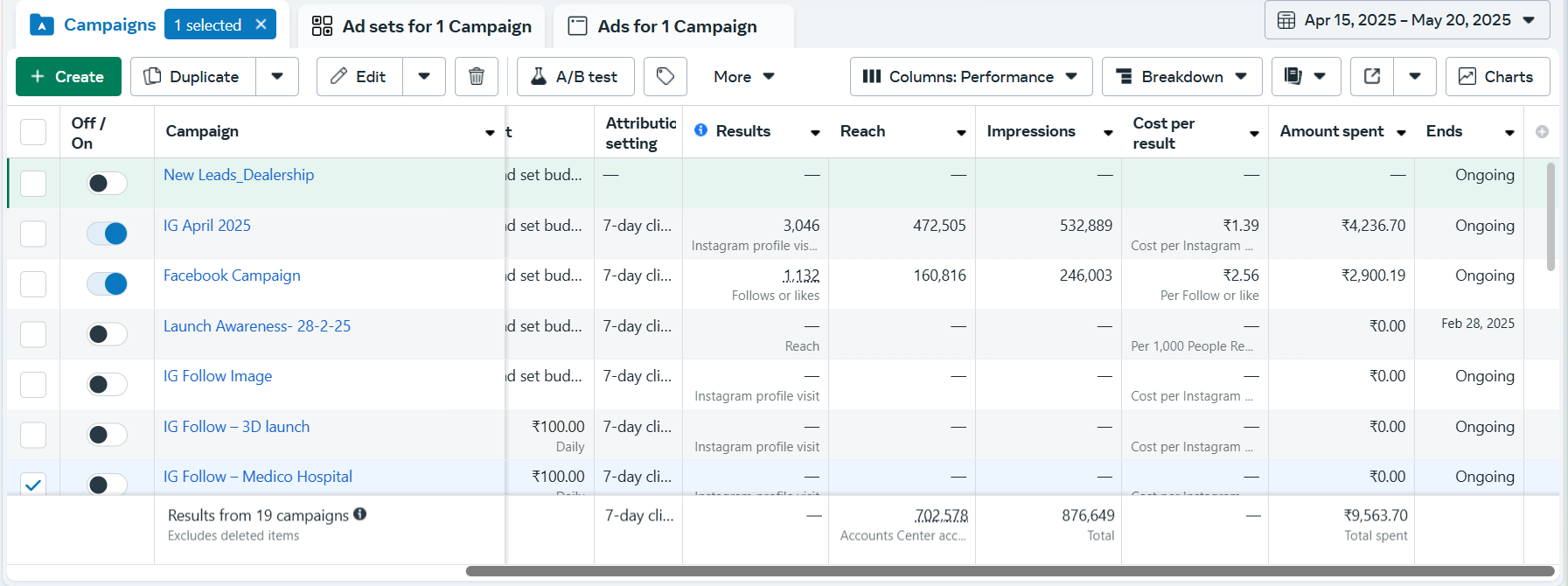
Task: Click the calendar icon in date range
Action: pyautogui.click(x=1286, y=20)
